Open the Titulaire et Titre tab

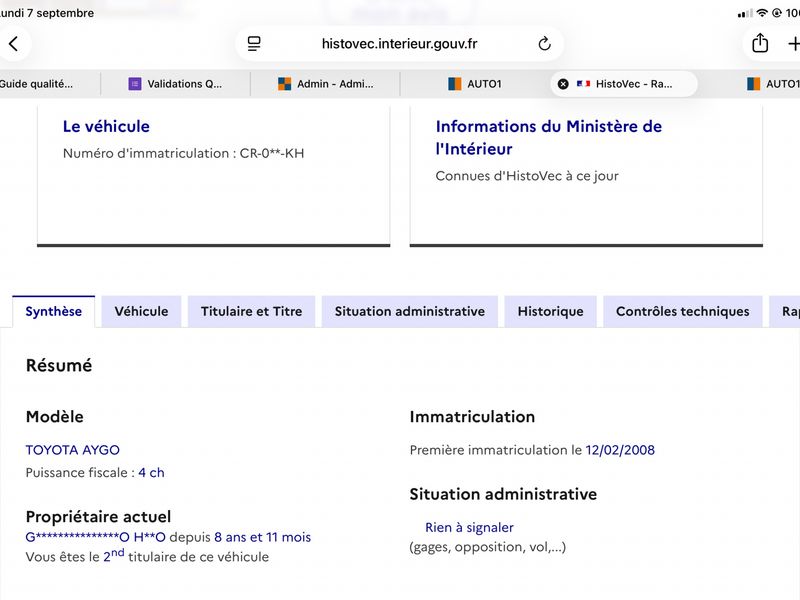(x=252, y=311)
